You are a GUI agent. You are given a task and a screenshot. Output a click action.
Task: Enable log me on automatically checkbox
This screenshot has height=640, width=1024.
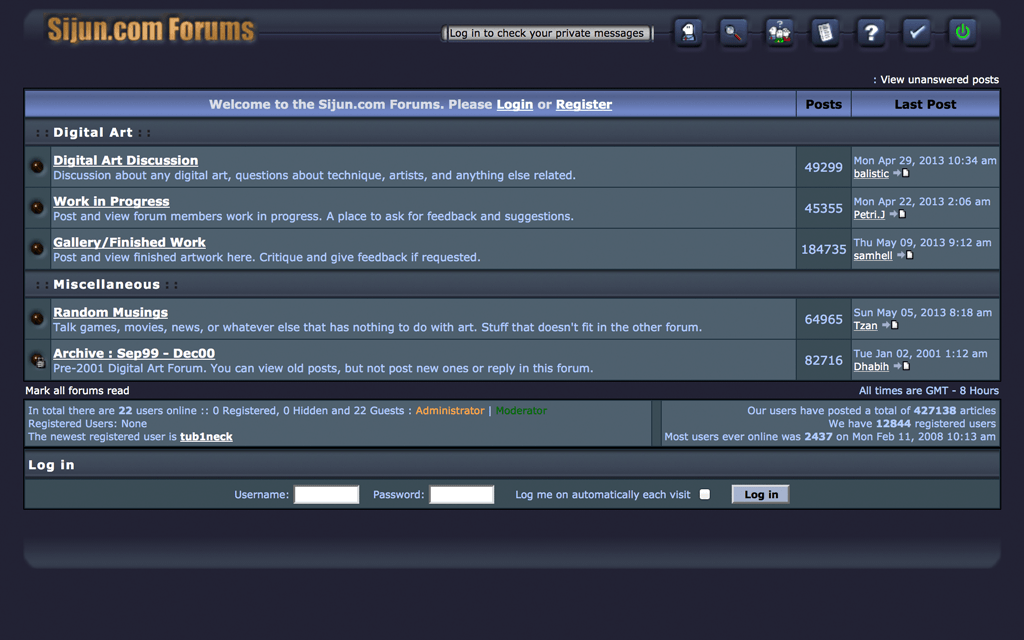coord(705,495)
